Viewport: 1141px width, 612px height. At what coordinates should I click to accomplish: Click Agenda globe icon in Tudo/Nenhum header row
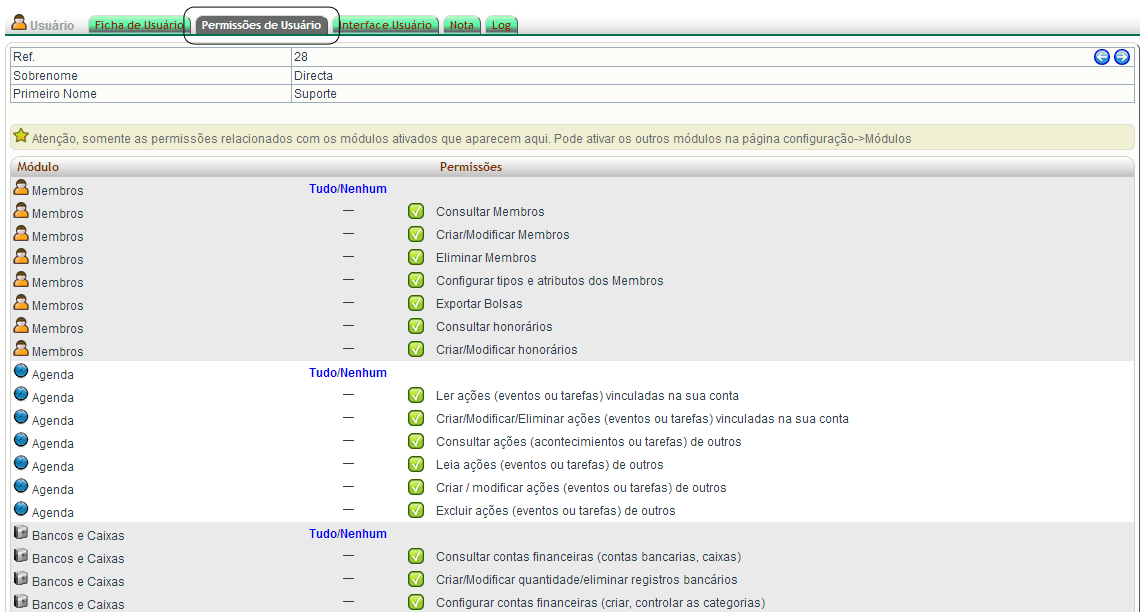click(21, 371)
